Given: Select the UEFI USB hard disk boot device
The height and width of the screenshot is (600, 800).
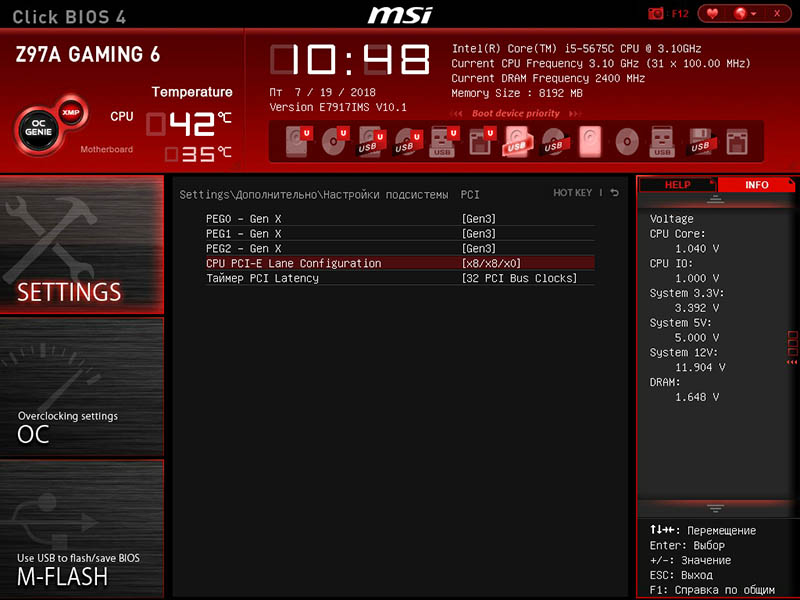Looking at the screenshot, I should click(x=371, y=142).
